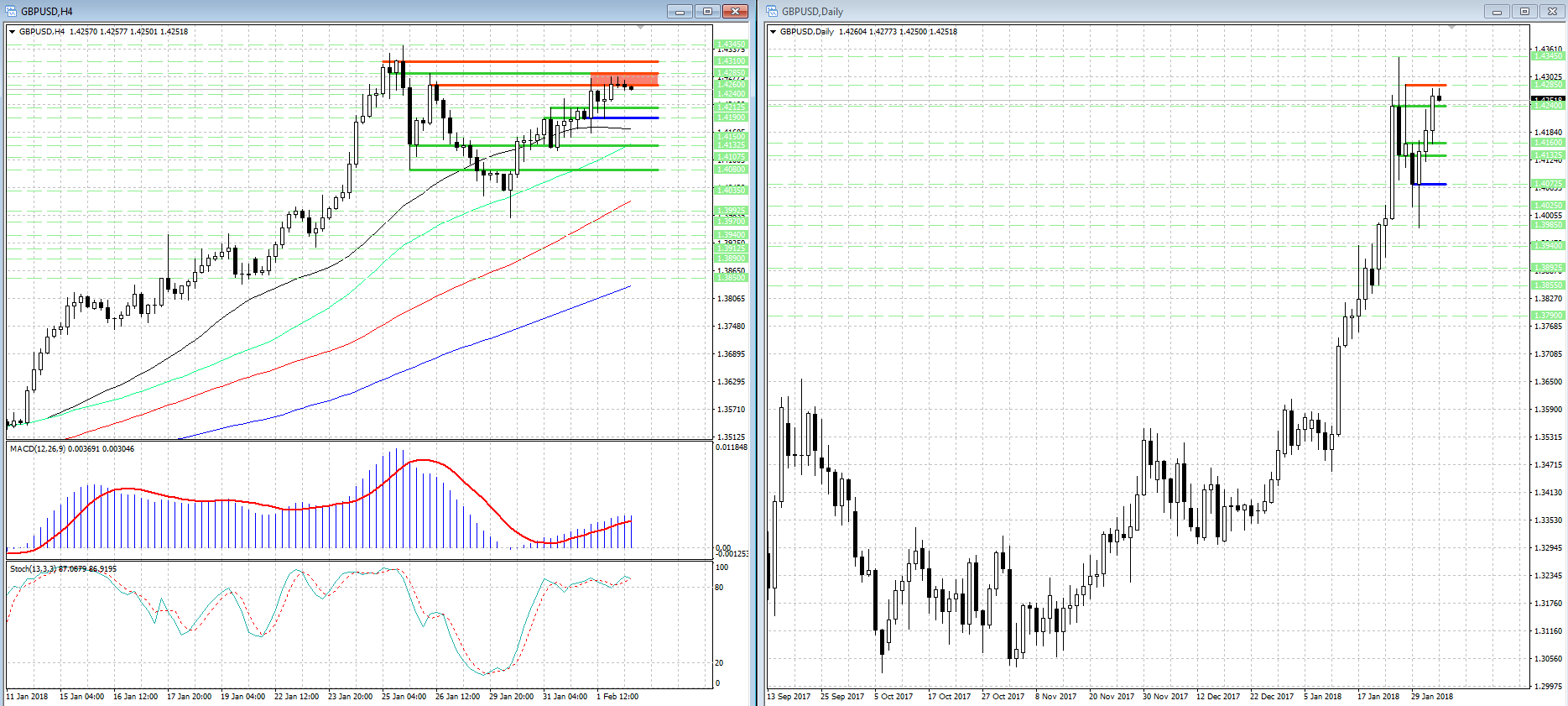Maximize the GBPUSD,Daily chart window
Image resolution: width=1568 pixels, height=706 pixels.
(x=1524, y=11)
